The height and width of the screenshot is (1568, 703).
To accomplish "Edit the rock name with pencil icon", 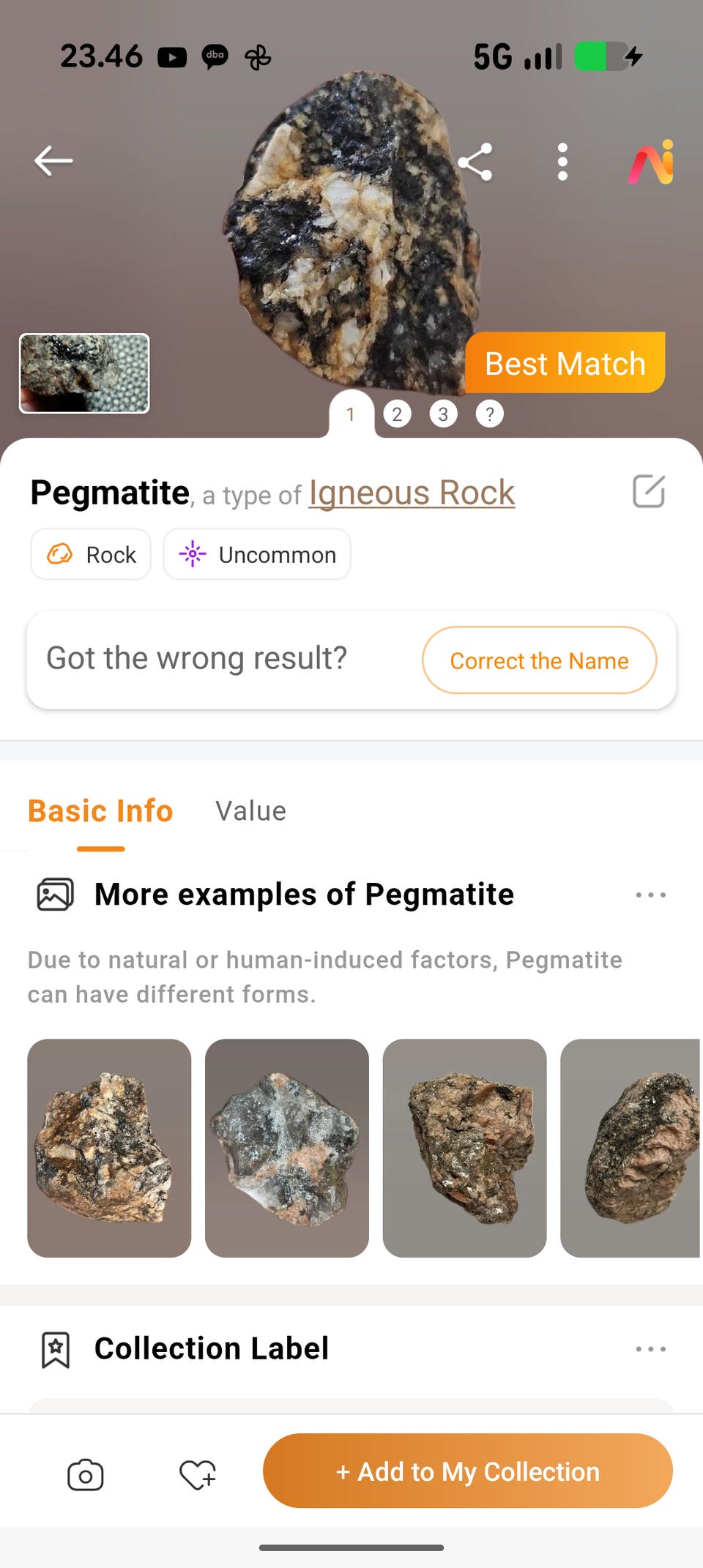I will (x=648, y=491).
